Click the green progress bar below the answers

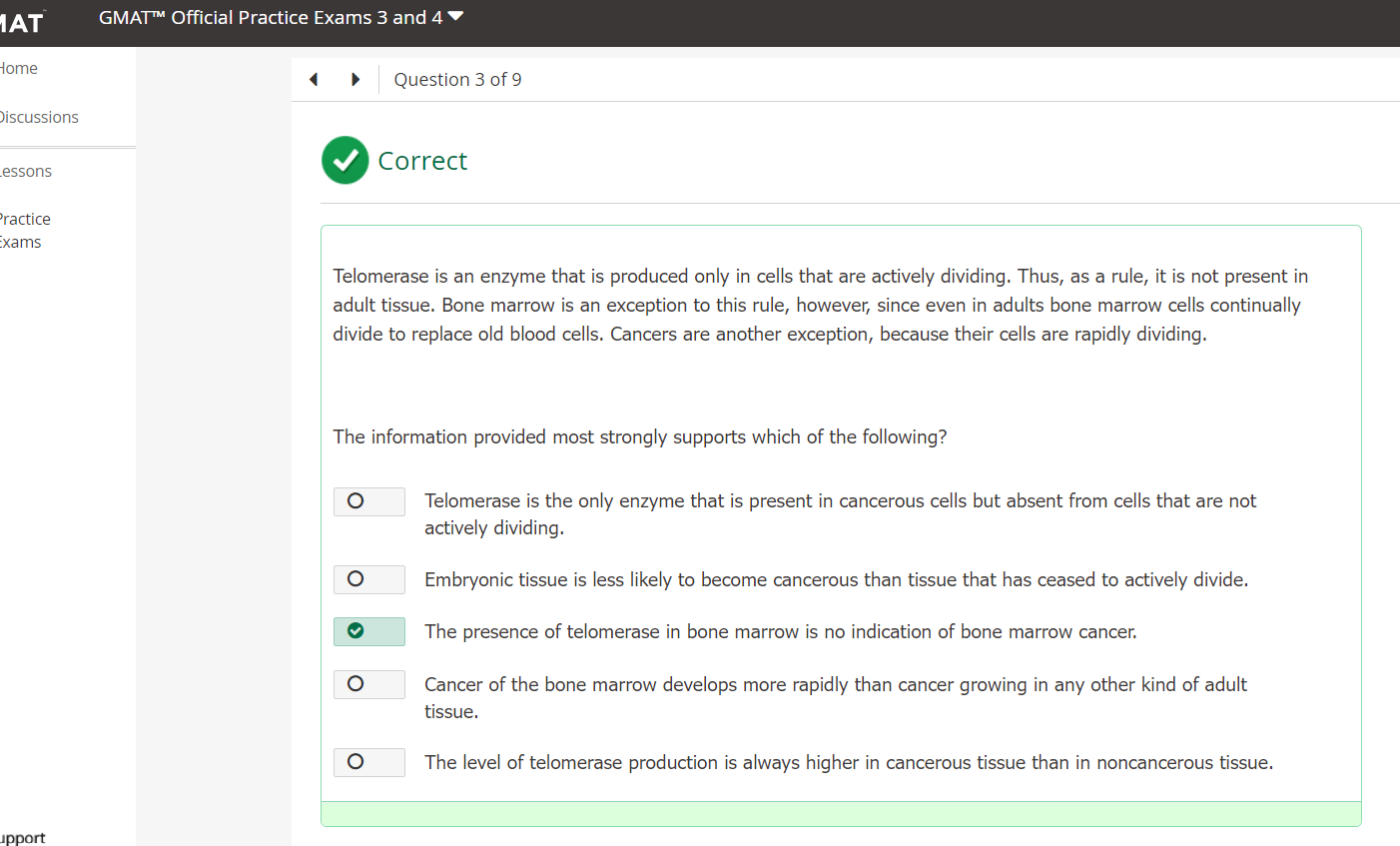pos(841,814)
